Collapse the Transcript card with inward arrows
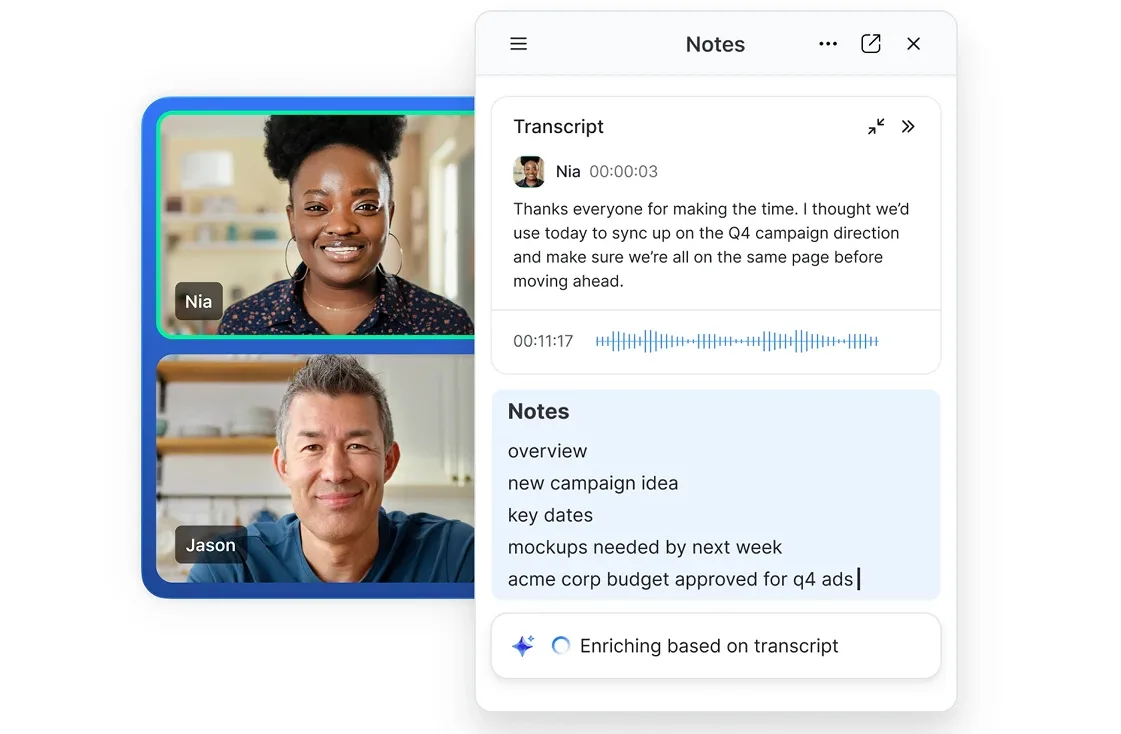 876,127
